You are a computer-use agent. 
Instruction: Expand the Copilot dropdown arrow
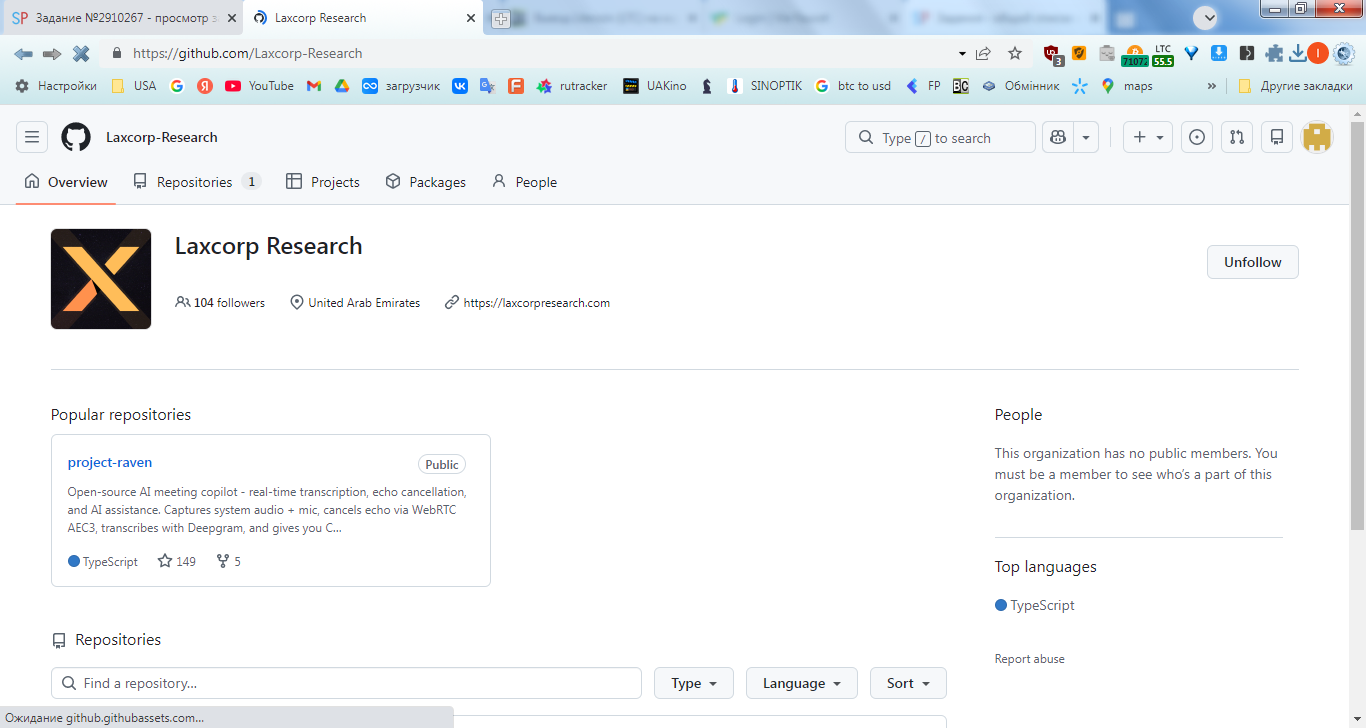(1086, 137)
